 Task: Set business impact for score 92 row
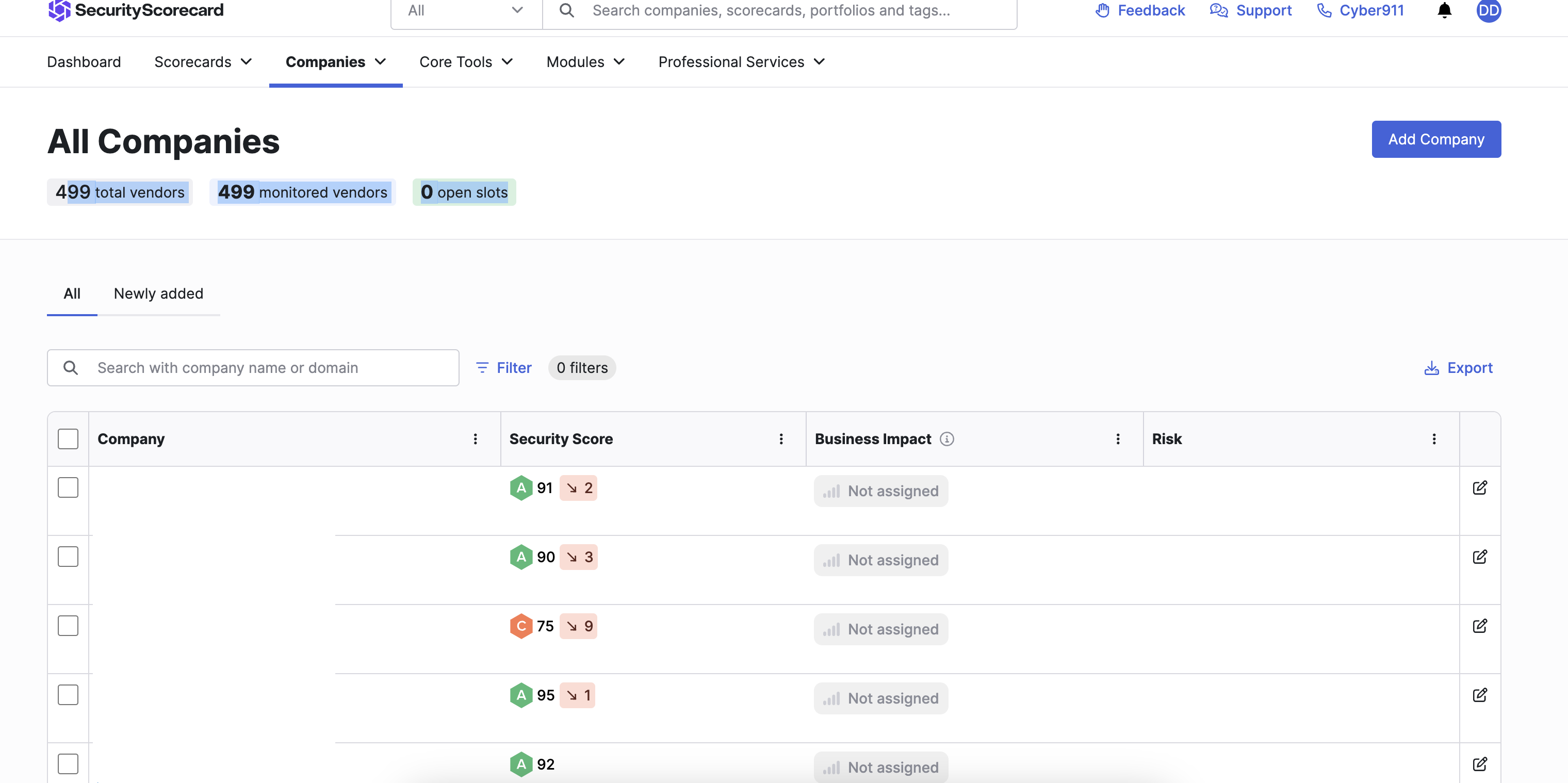point(881,767)
